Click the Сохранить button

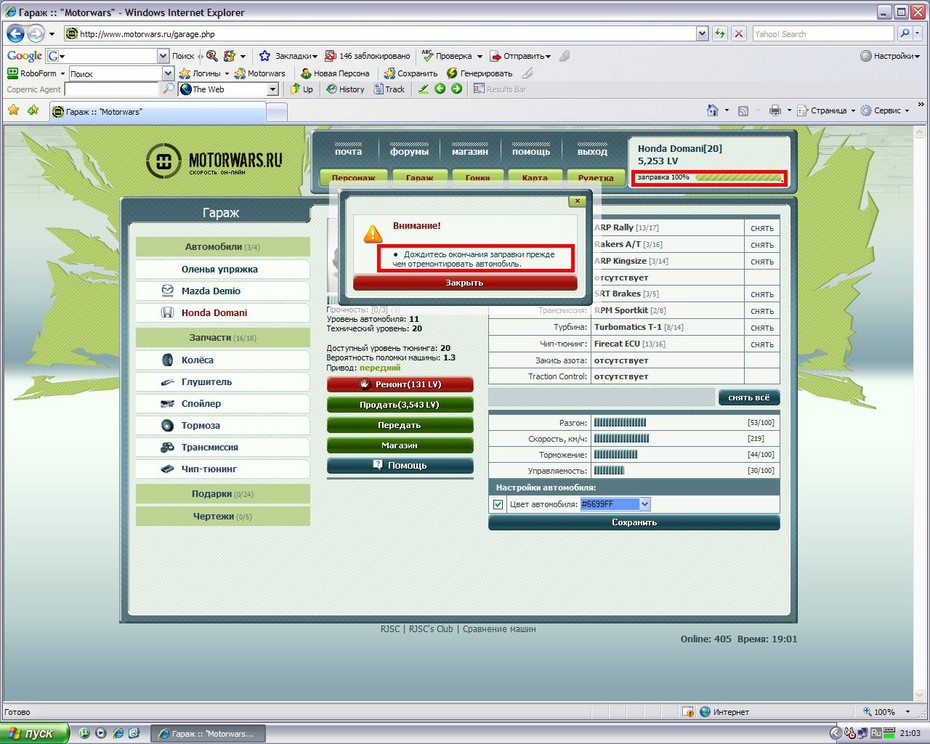634,522
